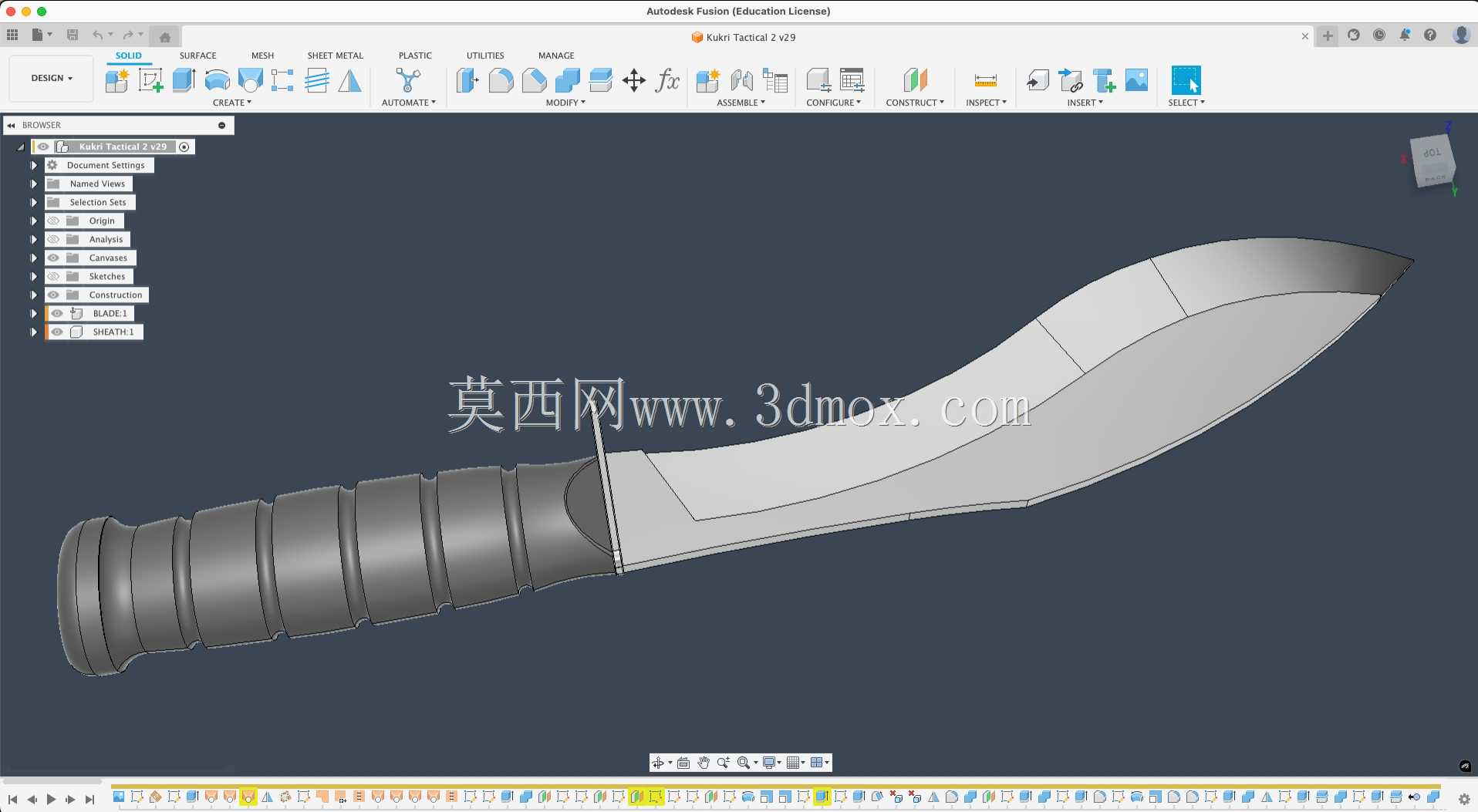
Task: Select the Insert Canvas image tool
Action: coord(1136,80)
